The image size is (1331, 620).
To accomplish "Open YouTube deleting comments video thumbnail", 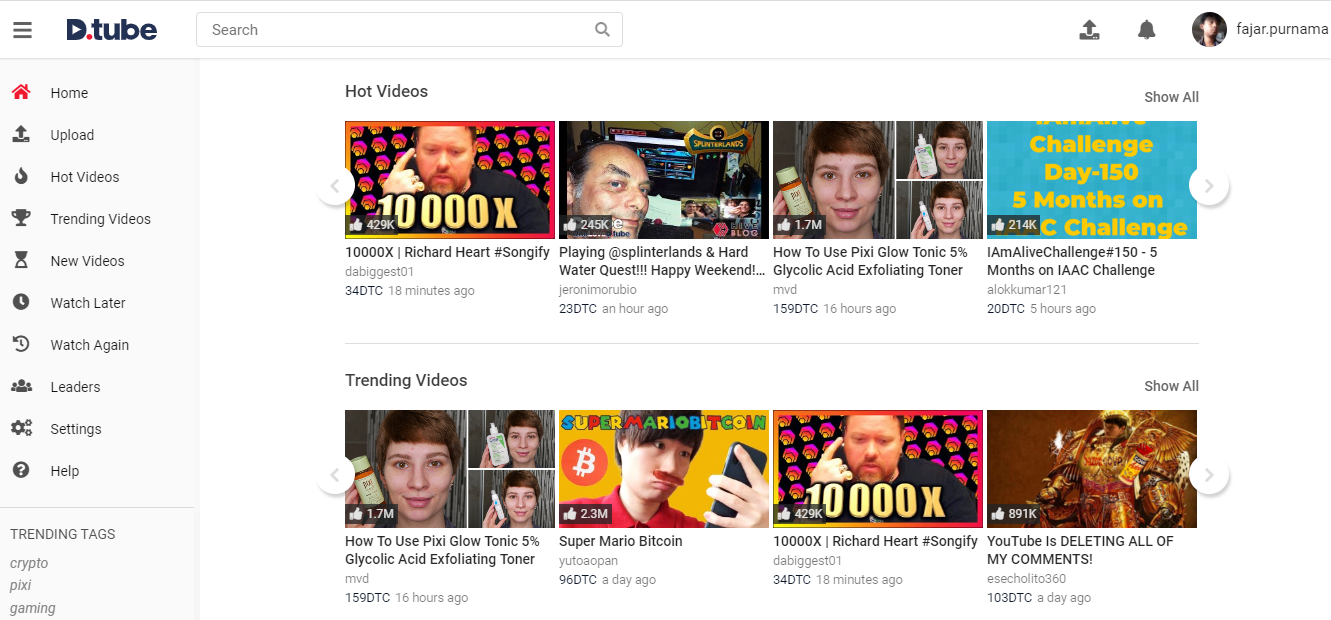I will click(1092, 469).
